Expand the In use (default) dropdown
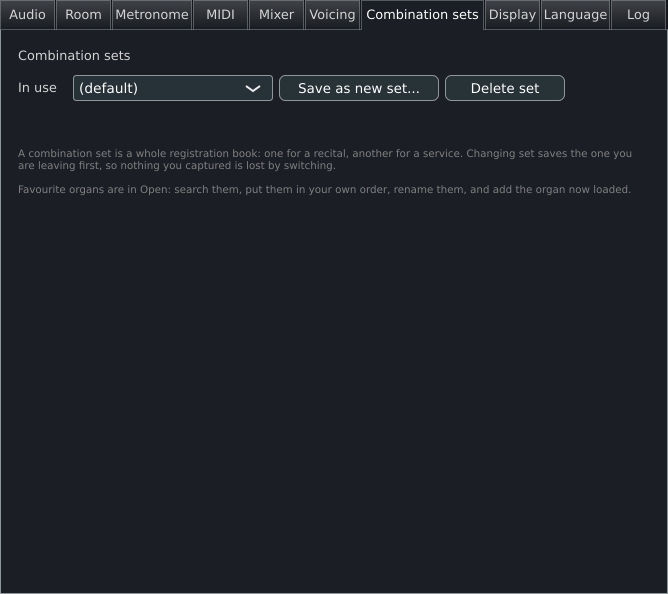Viewport: 668px width, 594px height. pos(173,88)
